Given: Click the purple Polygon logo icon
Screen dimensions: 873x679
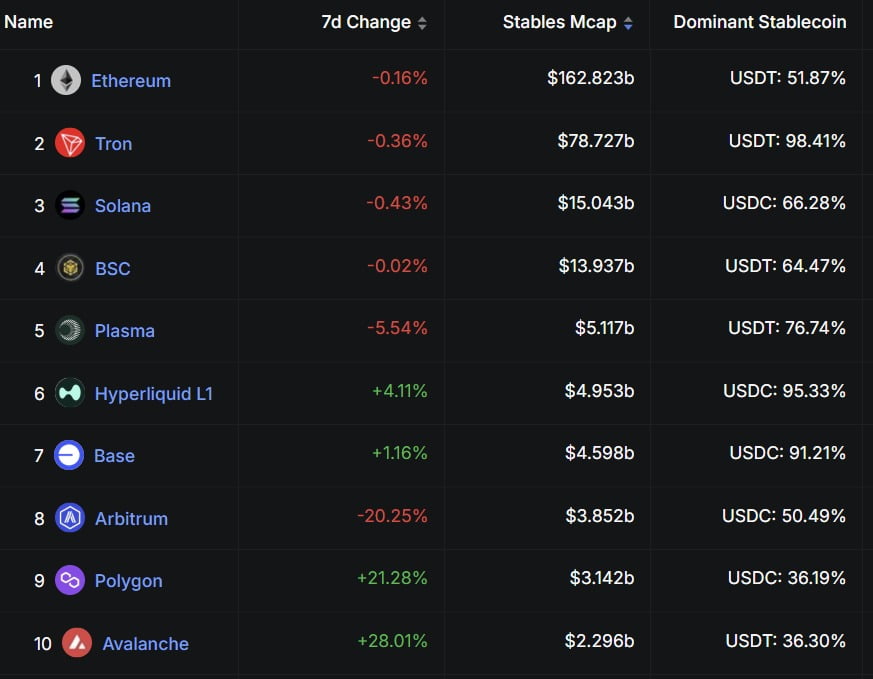Looking at the screenshot, I should [70, 580].
